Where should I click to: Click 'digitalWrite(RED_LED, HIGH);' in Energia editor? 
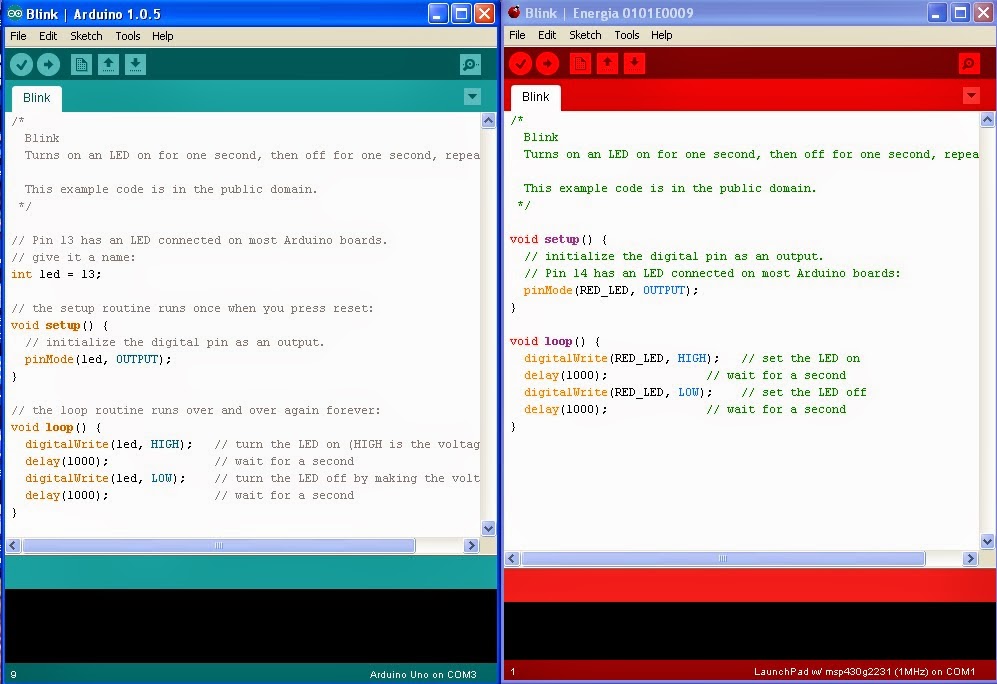pyautogui.click(x=621, y=359)
